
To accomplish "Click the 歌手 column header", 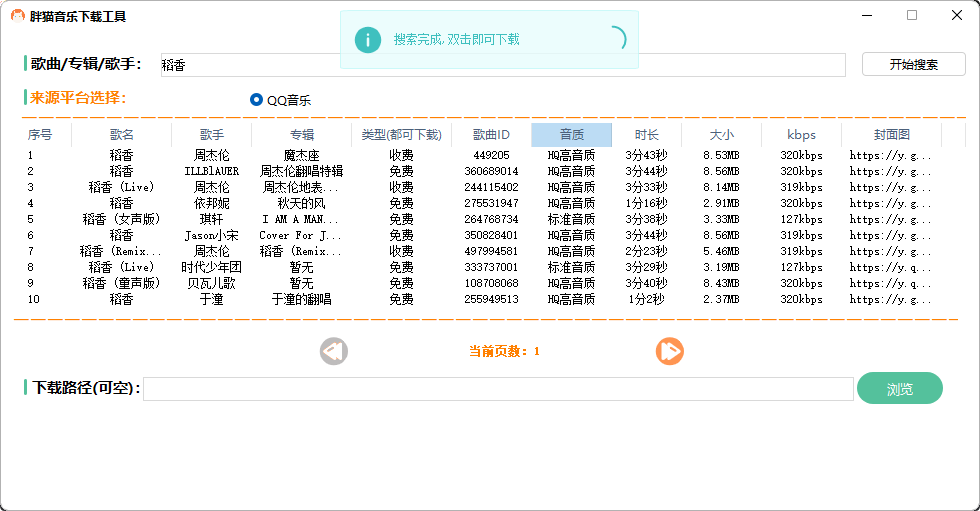I will coord(211,135).
